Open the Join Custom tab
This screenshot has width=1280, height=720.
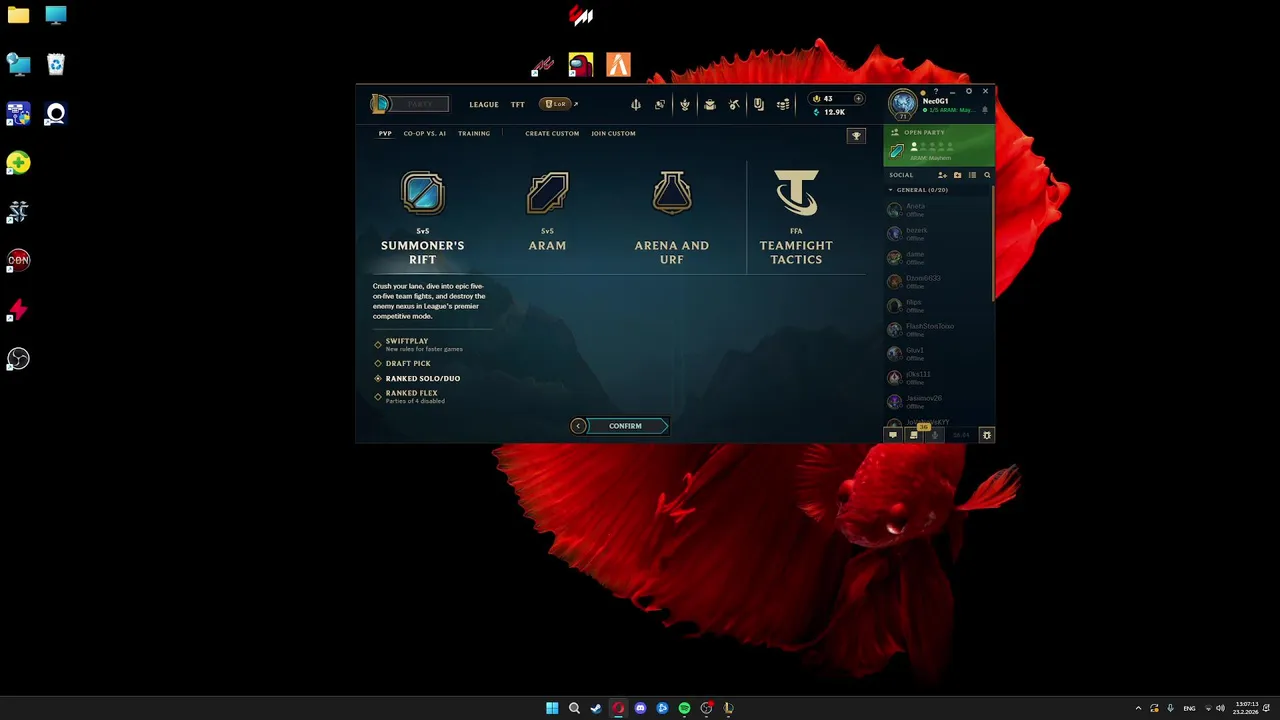pyautogui.click(x=613, y=133)
